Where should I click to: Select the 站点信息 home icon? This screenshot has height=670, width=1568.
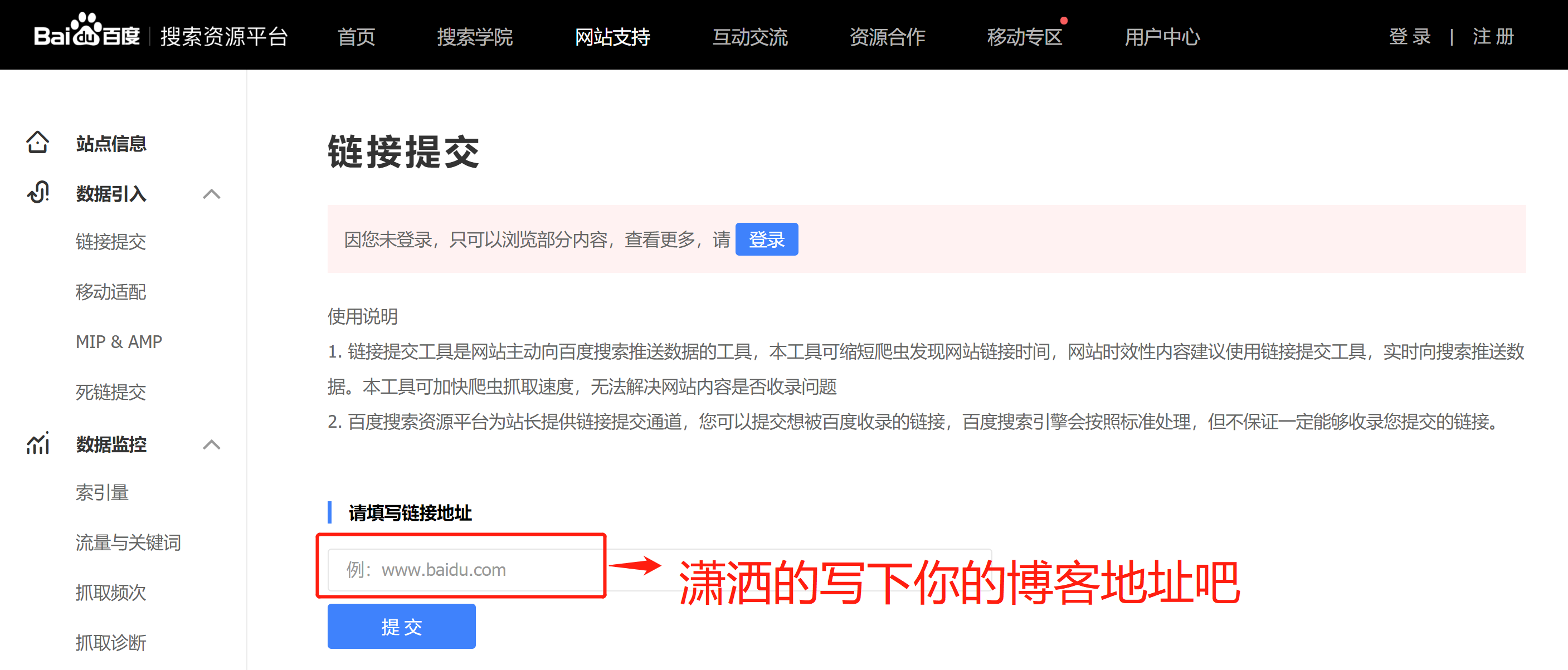pos(38,143)
